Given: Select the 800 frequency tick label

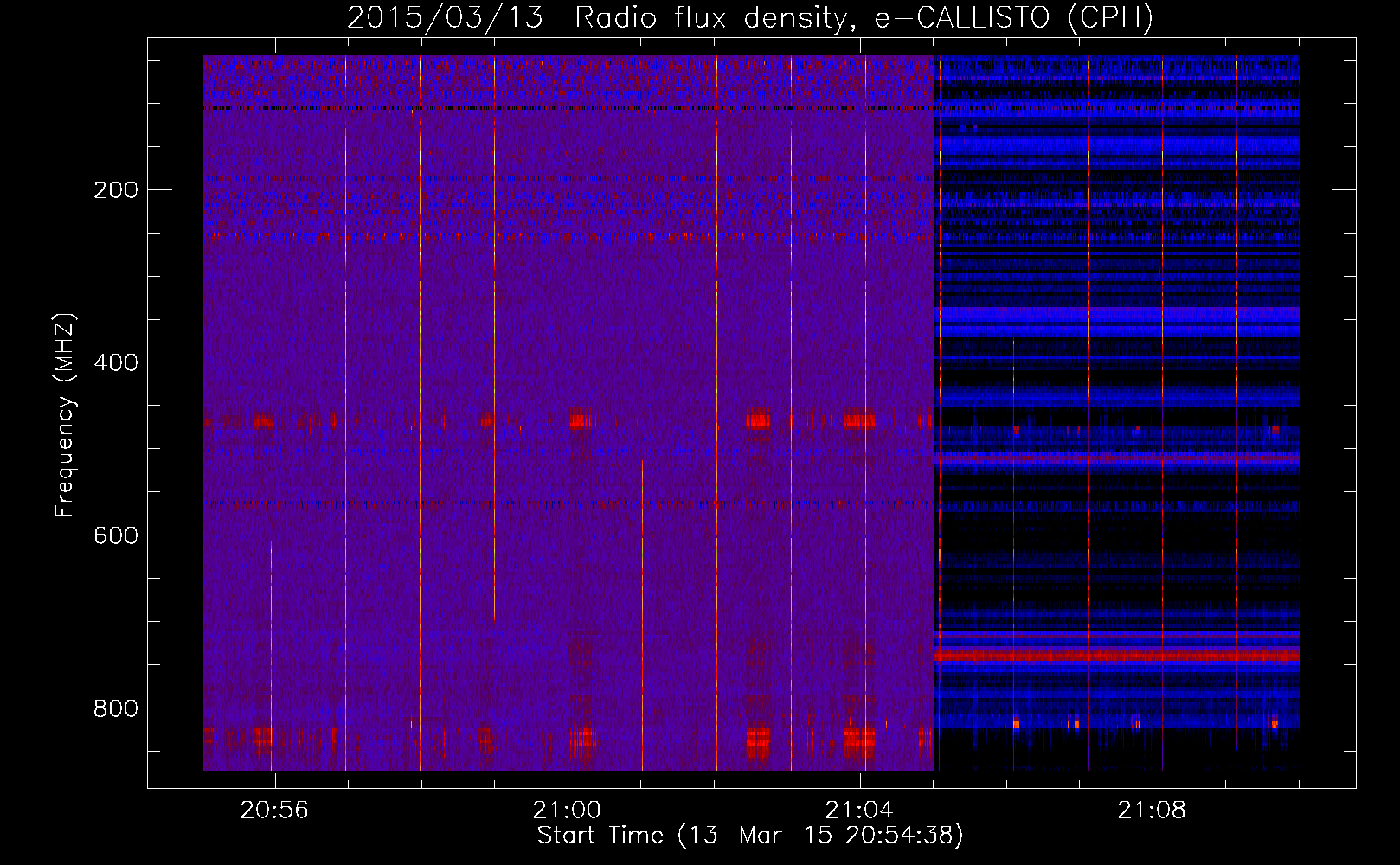Looking at the screenshot, I should (x=116, y=709).
